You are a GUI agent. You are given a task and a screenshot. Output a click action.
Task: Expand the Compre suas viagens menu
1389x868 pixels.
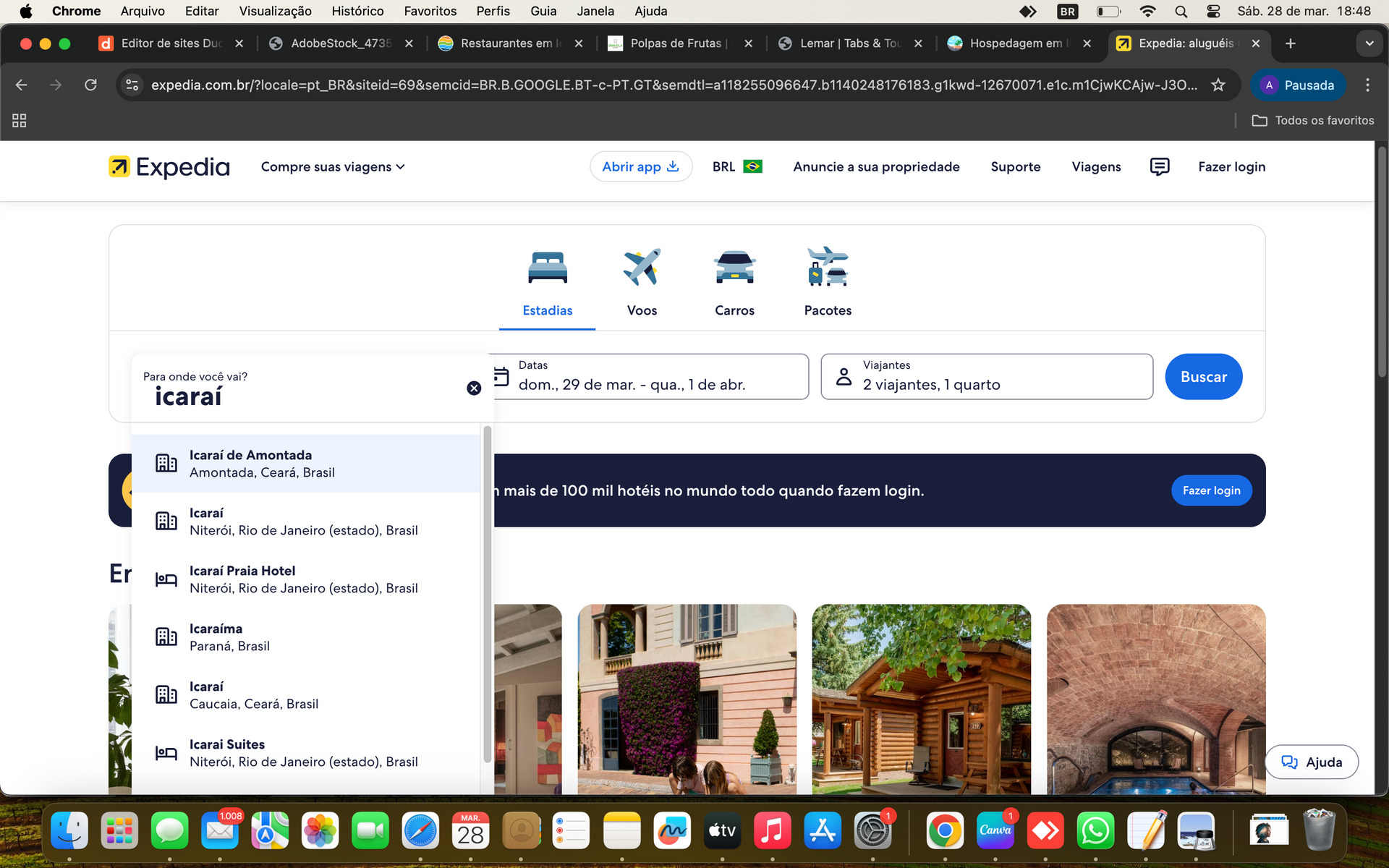332,166
